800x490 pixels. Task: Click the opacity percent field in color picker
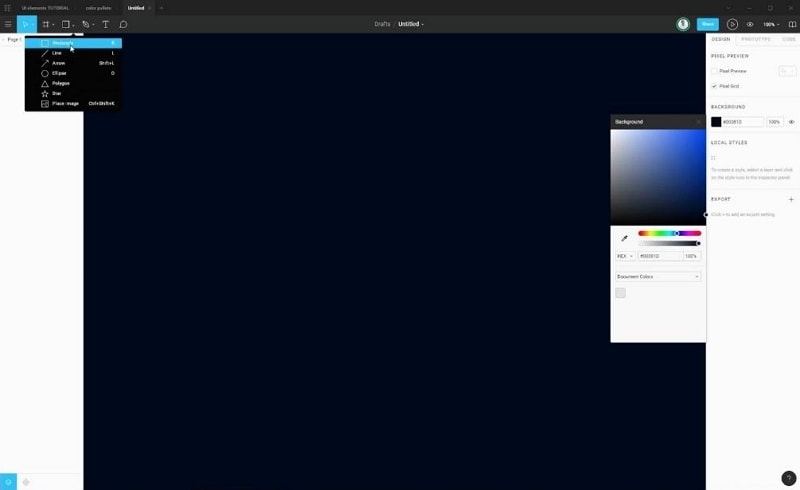tap(692, 256)
